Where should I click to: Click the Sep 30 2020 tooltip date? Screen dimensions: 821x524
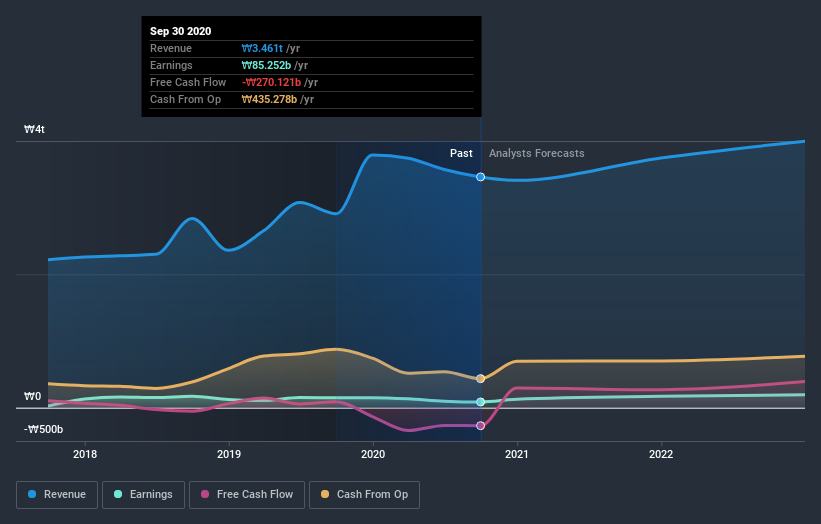tap(181, 31)
